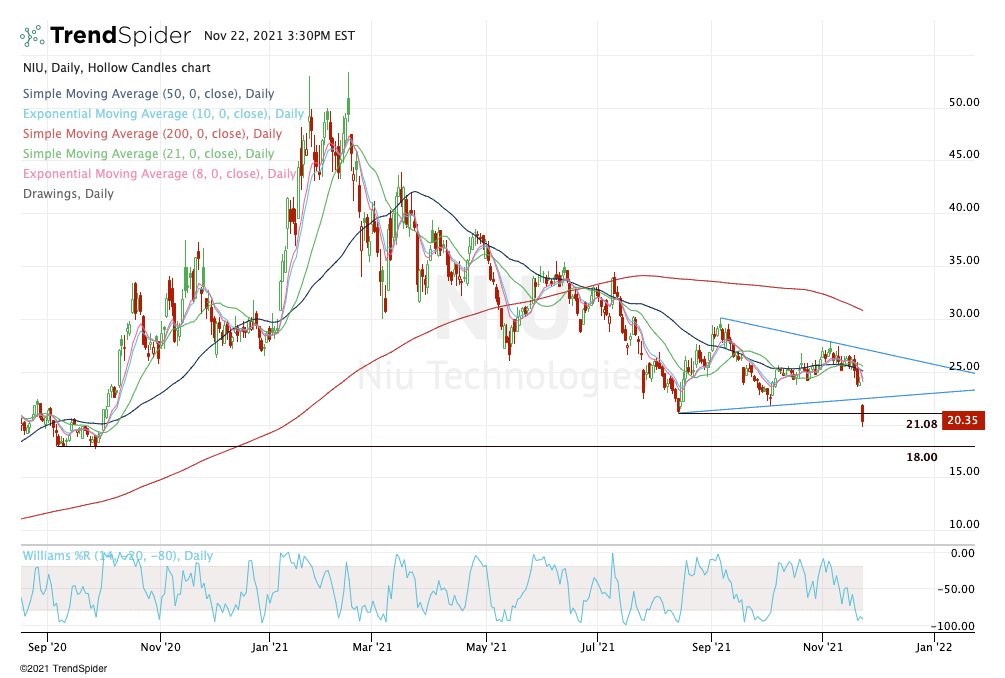Click the latest red candle near 20.35
This screenshot has width=1005, height=678.
pos(862,416)
